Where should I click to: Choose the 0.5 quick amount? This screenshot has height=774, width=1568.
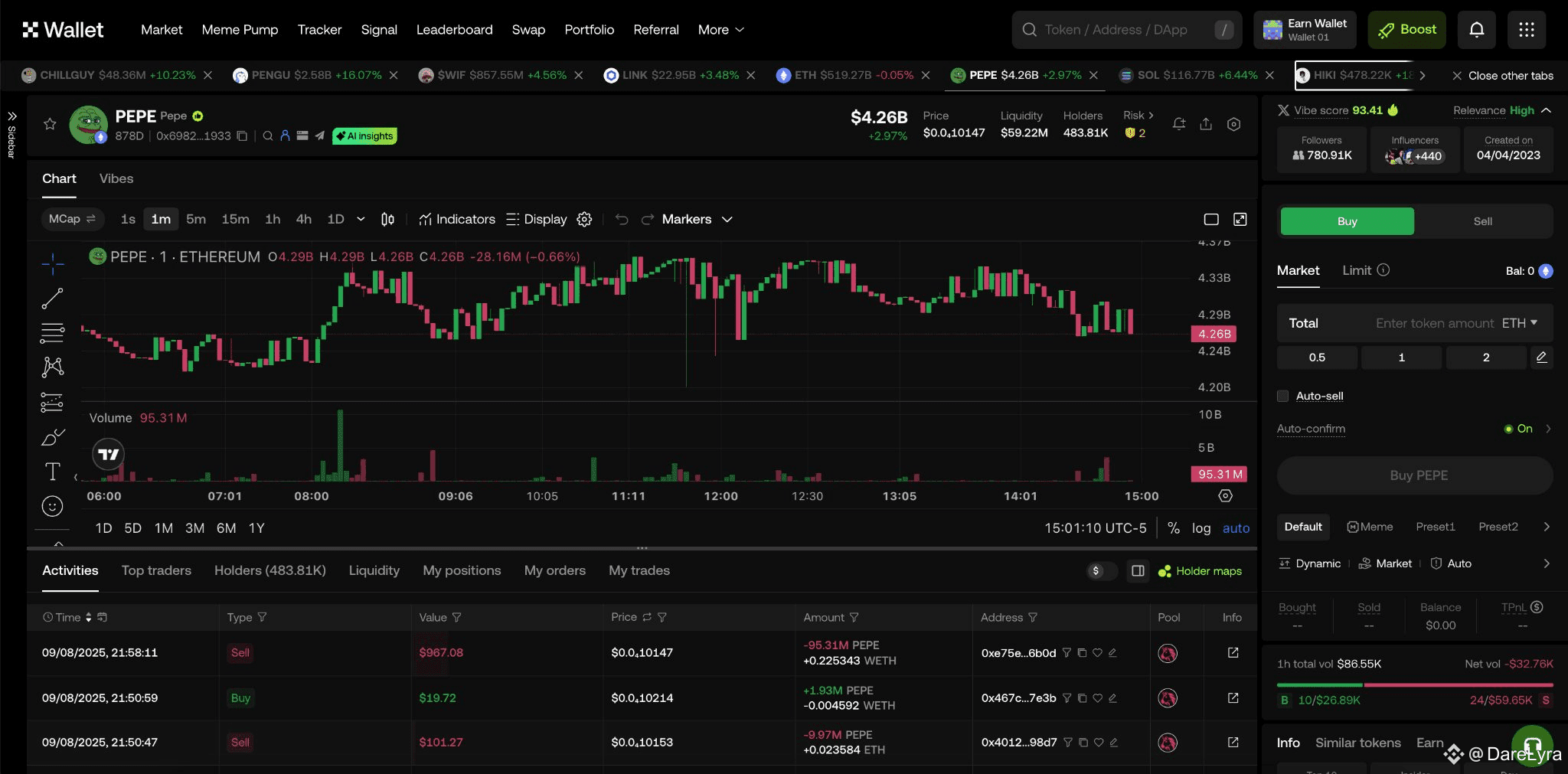(1317, 358)
